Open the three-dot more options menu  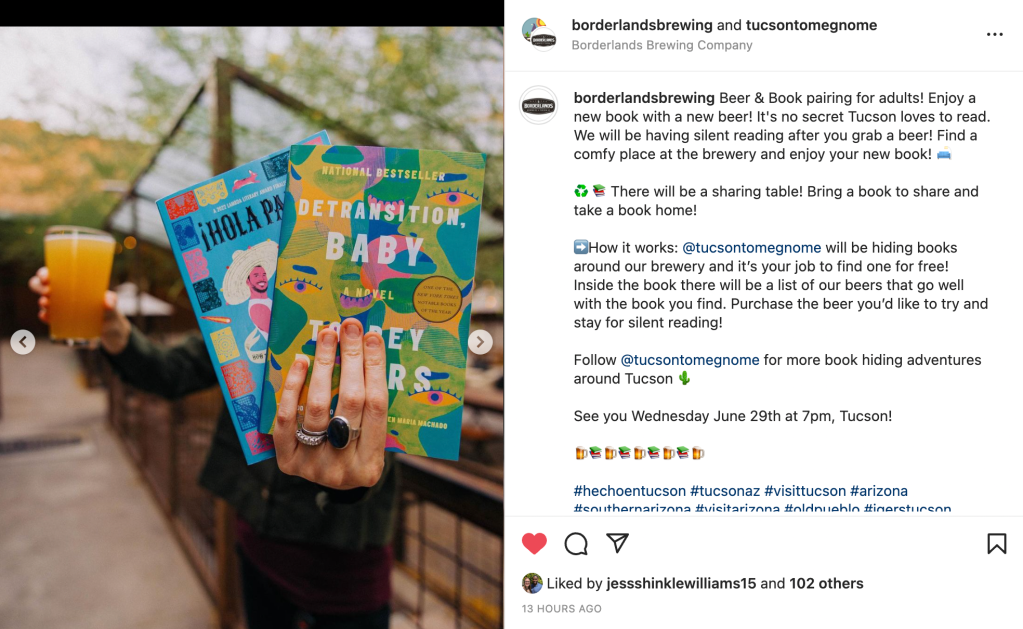(995, 35)
